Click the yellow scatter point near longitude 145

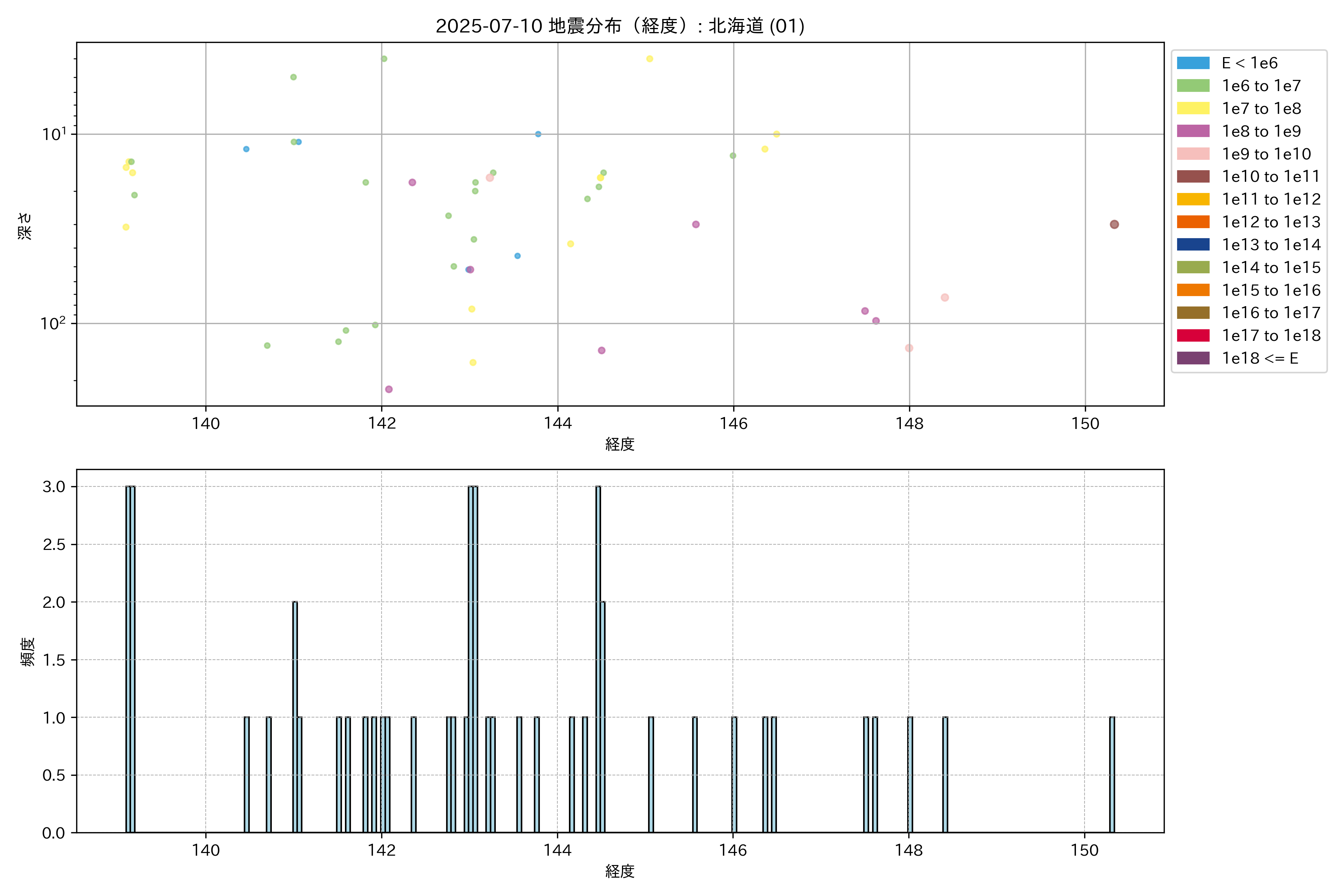click(649, 59)
